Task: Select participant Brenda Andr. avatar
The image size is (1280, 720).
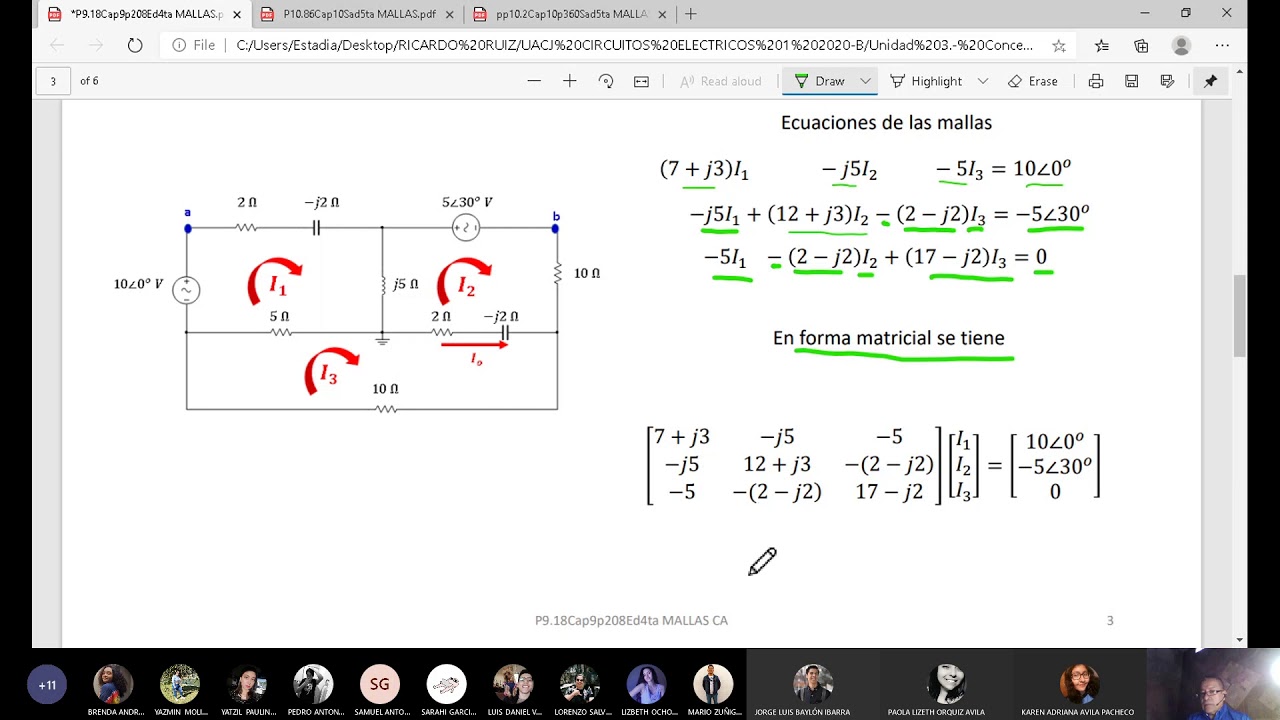Action: tap(113, 684)
